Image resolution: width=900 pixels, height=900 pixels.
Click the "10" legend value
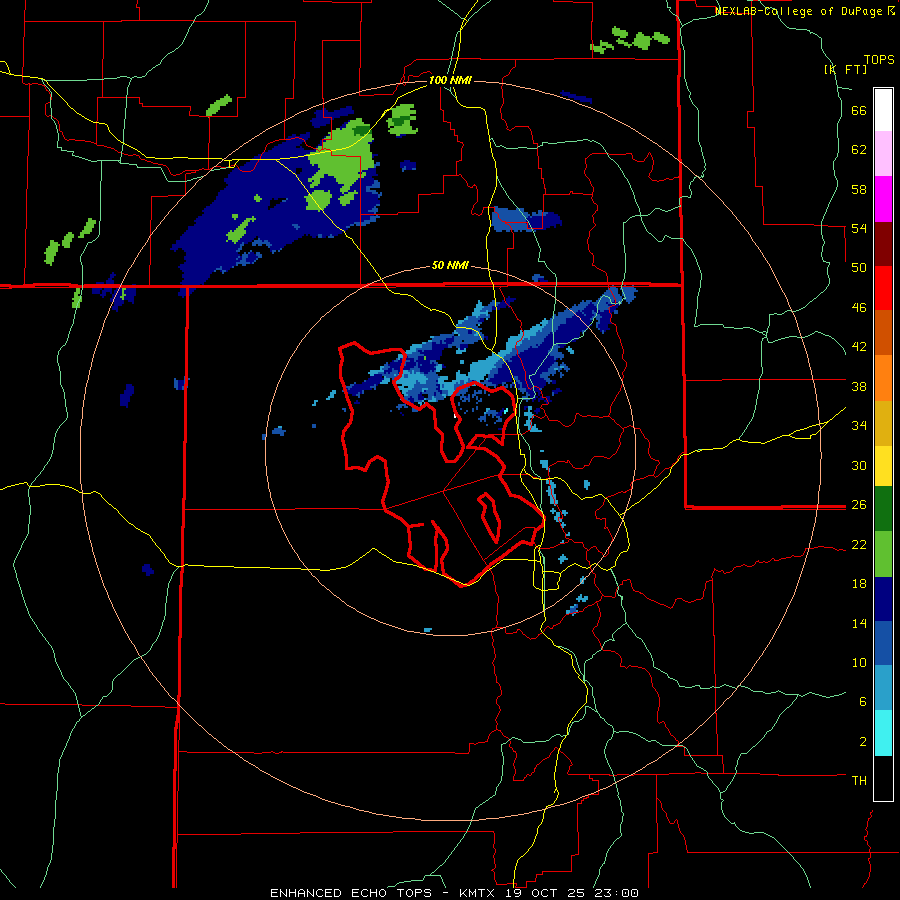coord(859,662)
